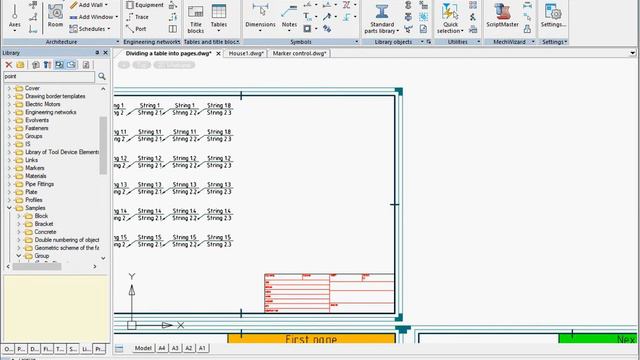Collapse the Group subfolder
This screenshot has width=640, height=360.
click(x=19, y=256)
